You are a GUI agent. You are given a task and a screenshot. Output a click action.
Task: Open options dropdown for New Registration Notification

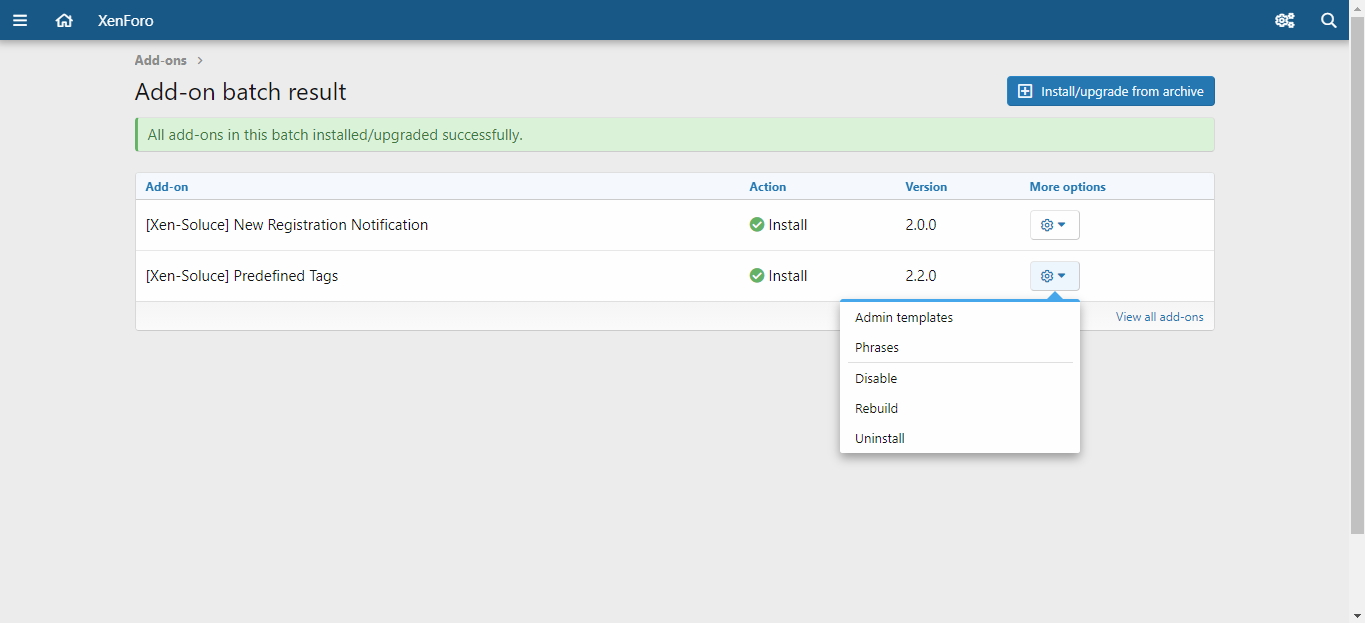tap(1054, 225)
